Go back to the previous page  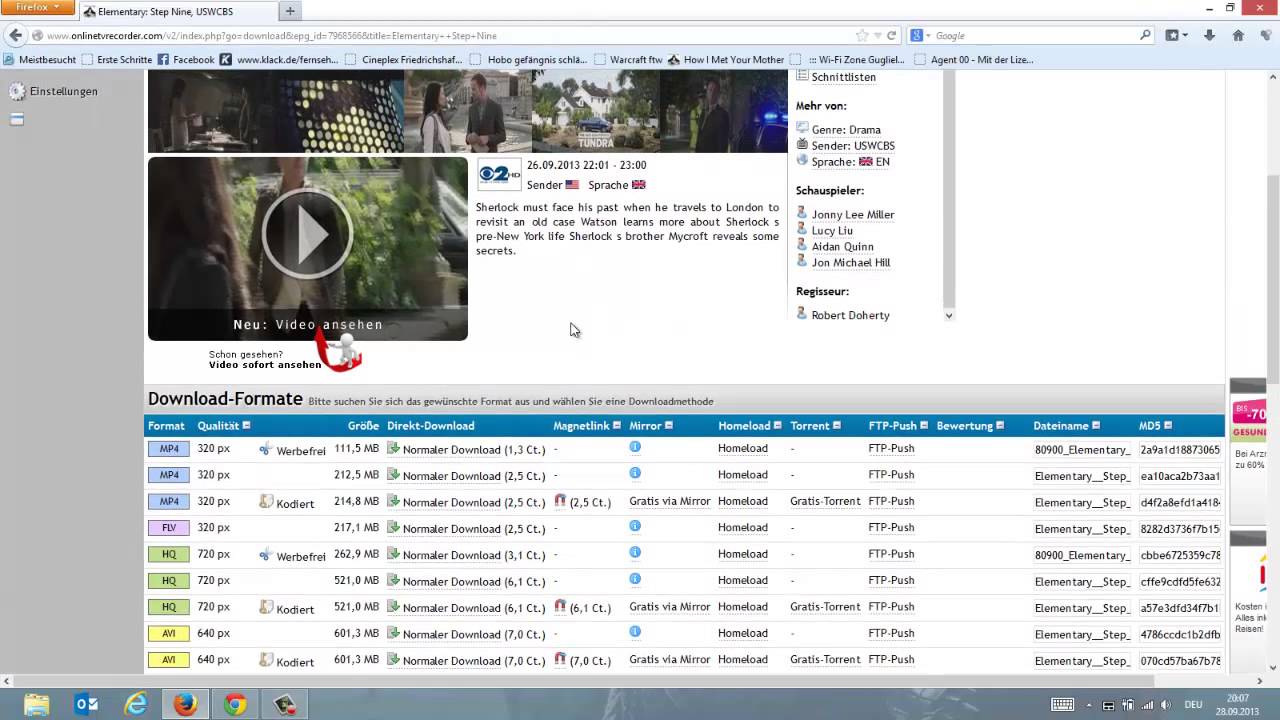[x=14, y=35]
